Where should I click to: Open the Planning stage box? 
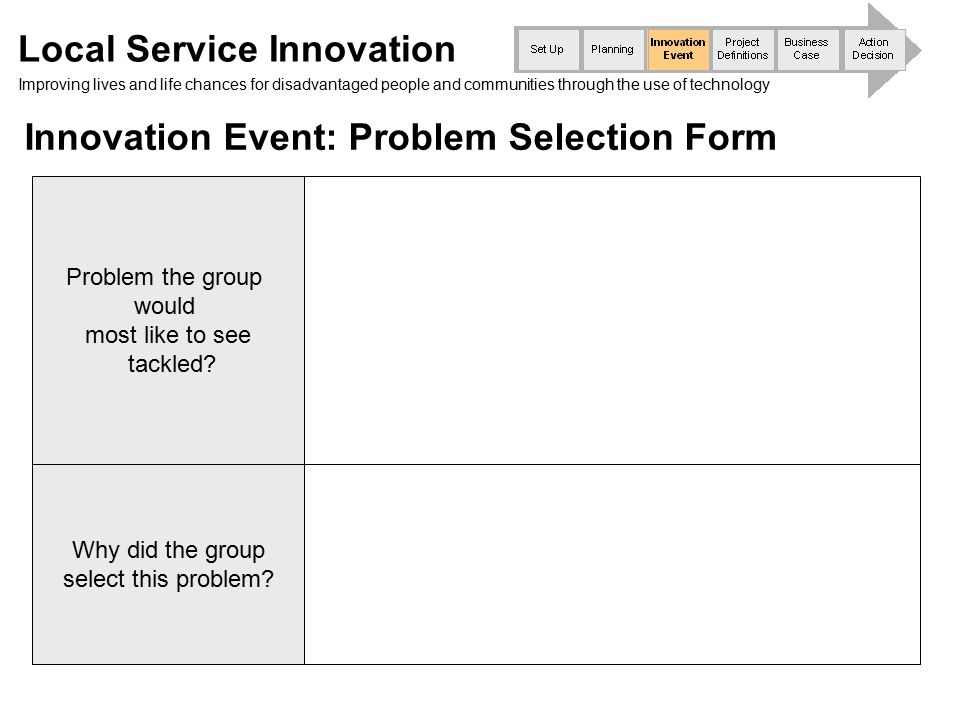pos(613,50)
